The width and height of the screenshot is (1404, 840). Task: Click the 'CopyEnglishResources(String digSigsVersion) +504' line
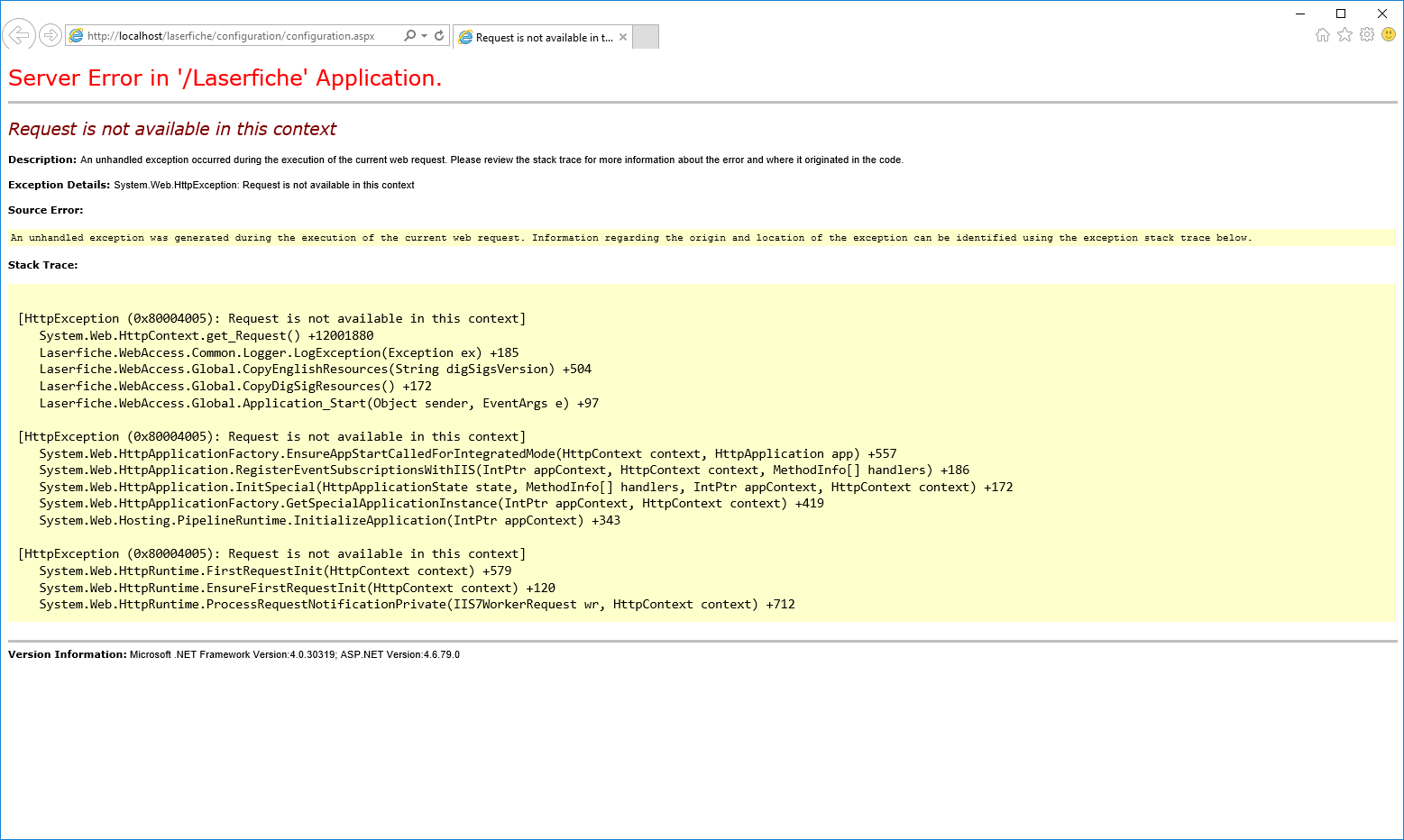316,369
